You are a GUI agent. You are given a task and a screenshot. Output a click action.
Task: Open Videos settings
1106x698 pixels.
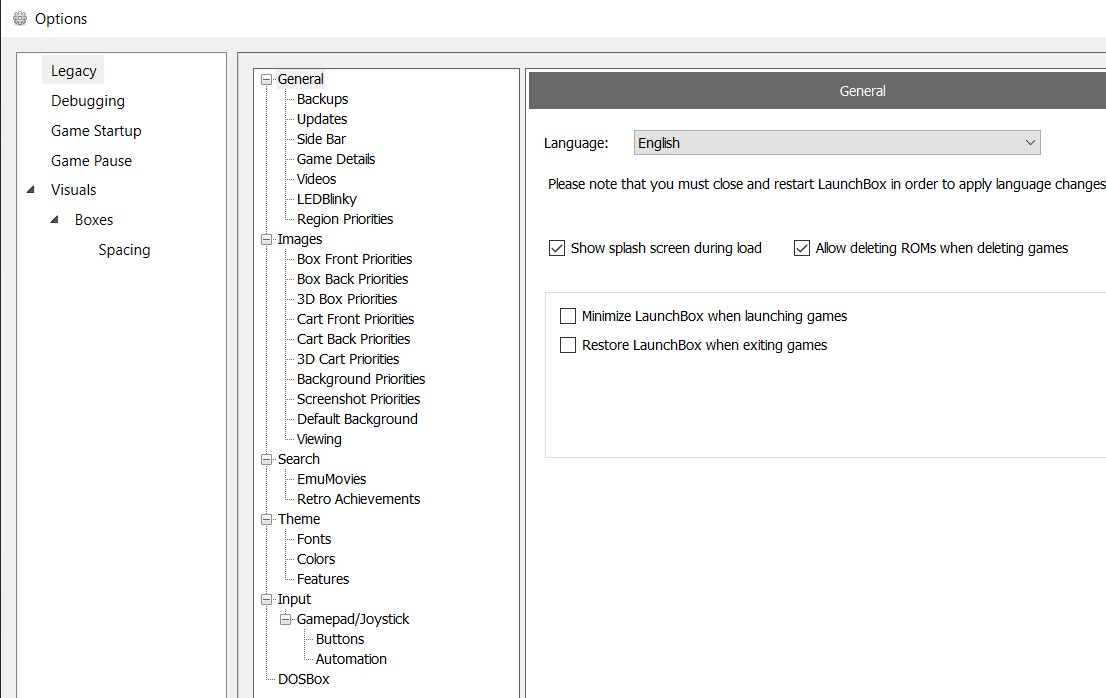coord(316,179)
